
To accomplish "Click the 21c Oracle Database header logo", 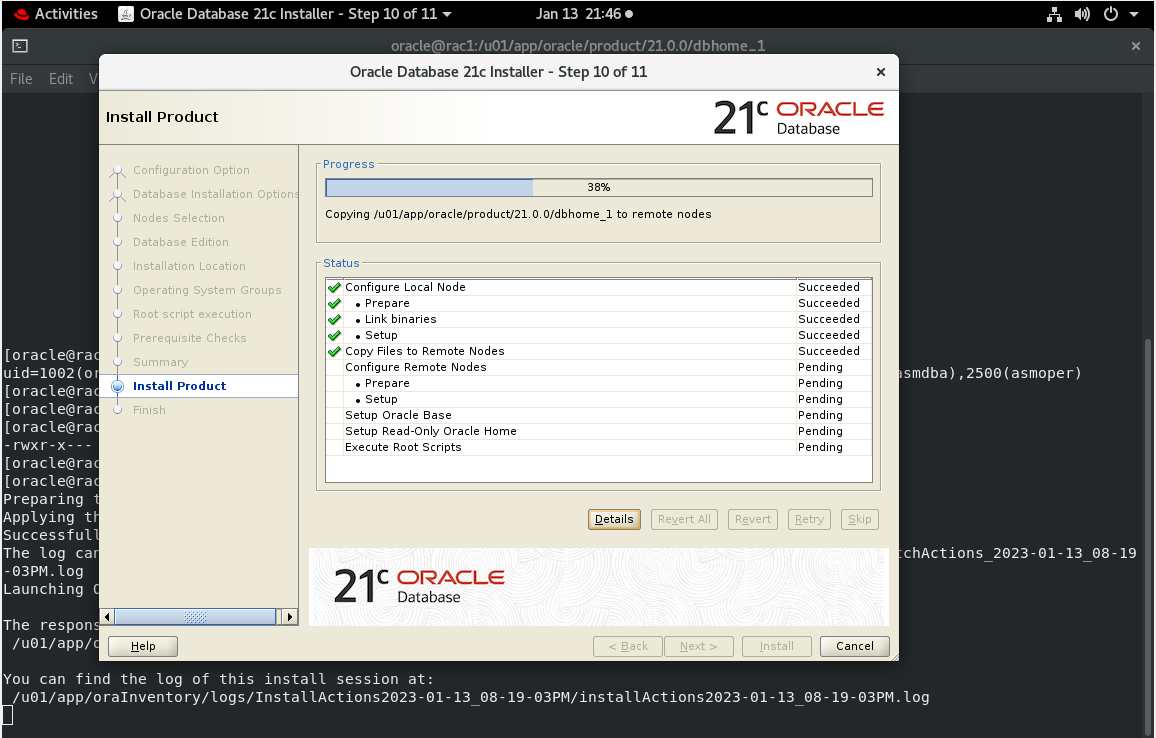I will 798,117.
